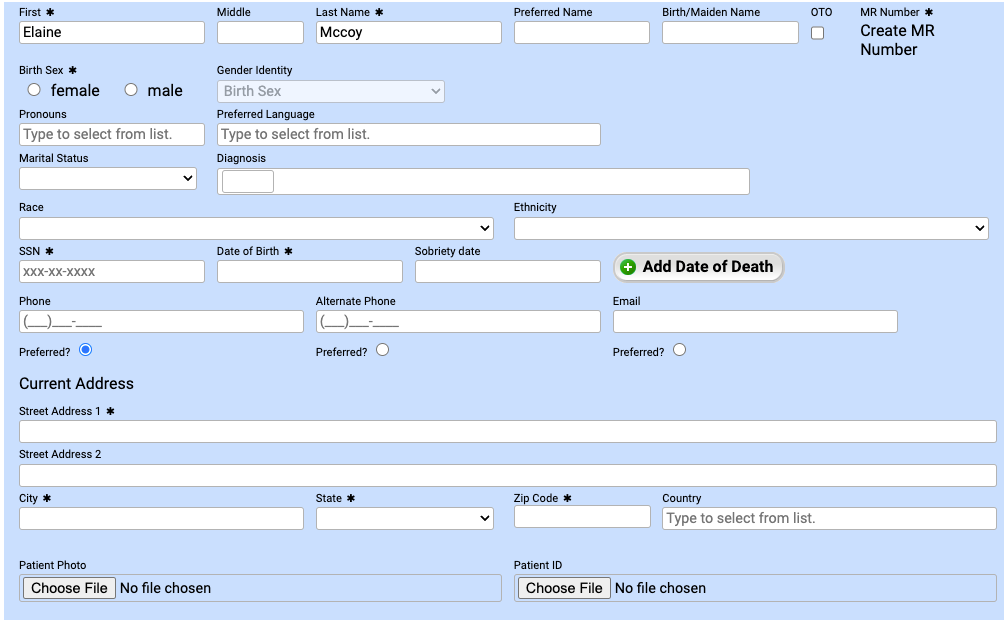Choose a file for Patient ID
The height and width of the screenshot is (623, 1007).
[x=562, y=588]
